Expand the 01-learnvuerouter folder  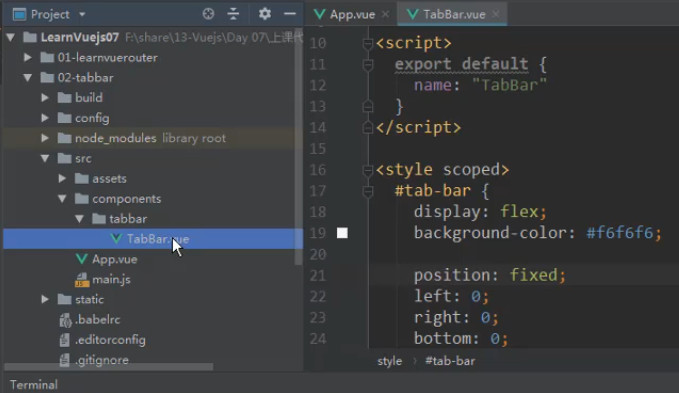tap(28, 57)
